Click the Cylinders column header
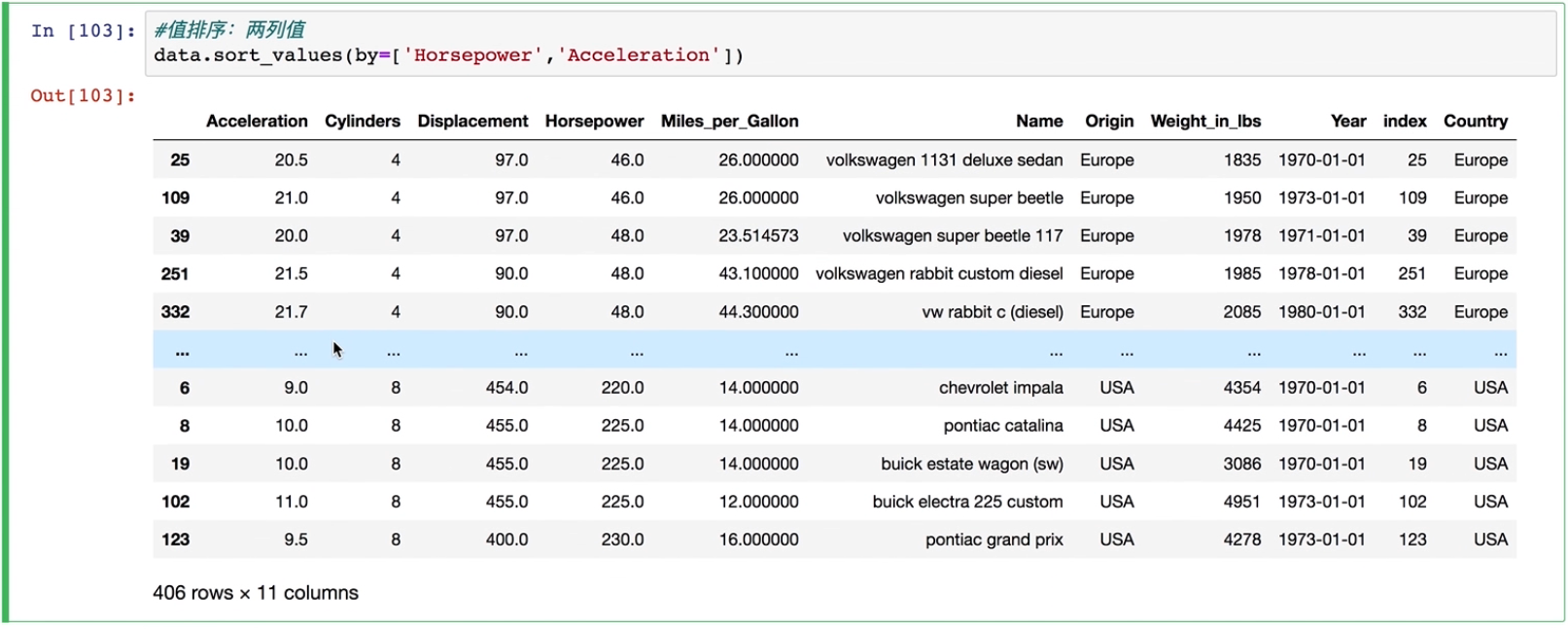1568x629 pixels. pyautogui.click(x=363, y=122)
